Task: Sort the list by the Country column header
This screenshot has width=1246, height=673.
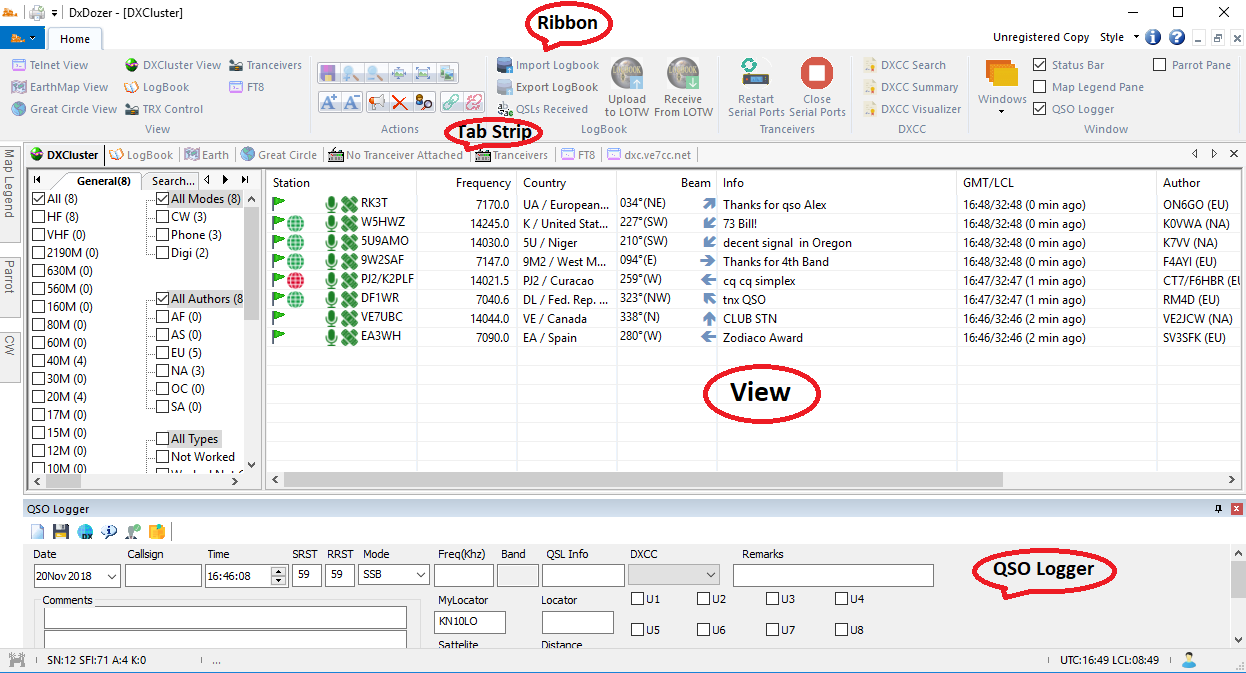Action: click(x=566, y=183)
